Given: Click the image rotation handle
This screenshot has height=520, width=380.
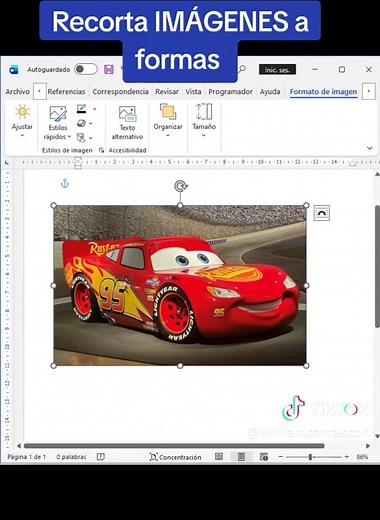Looking at the screenshot, I should pos(181,186).
